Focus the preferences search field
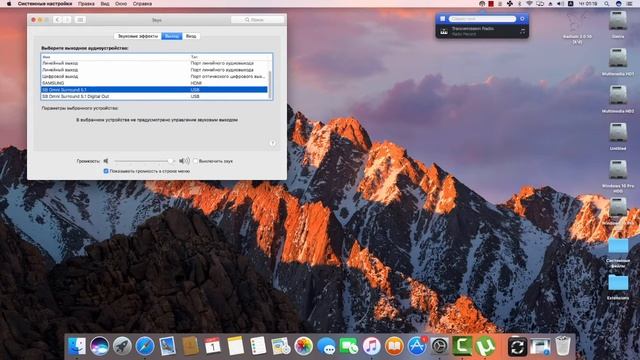Viewport: 640px width, 360px height. (258, 20)
